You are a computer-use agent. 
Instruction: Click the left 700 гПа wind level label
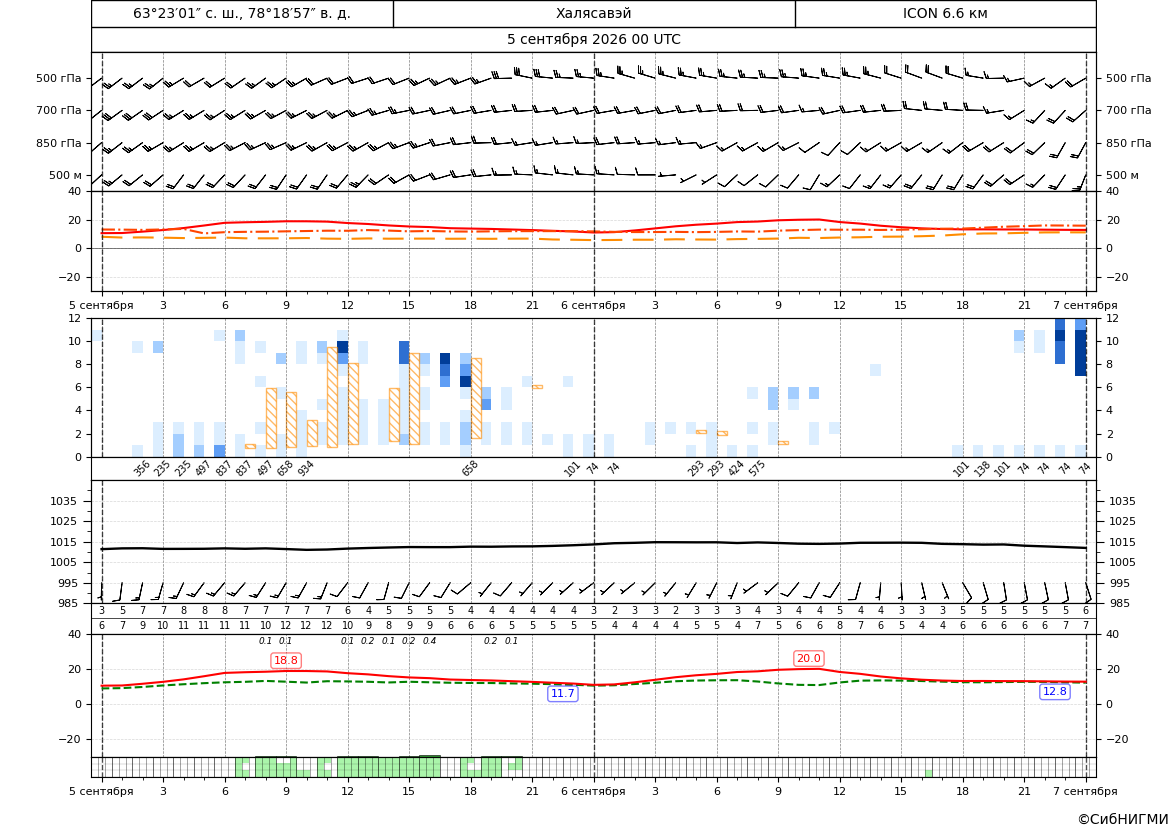point(58,110)
